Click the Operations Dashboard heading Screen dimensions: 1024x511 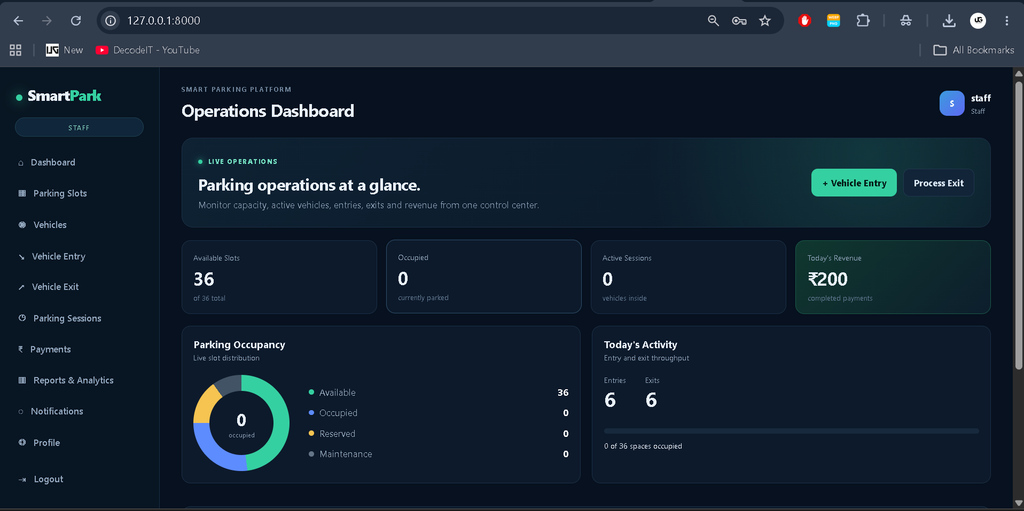[x=268, y=111]
